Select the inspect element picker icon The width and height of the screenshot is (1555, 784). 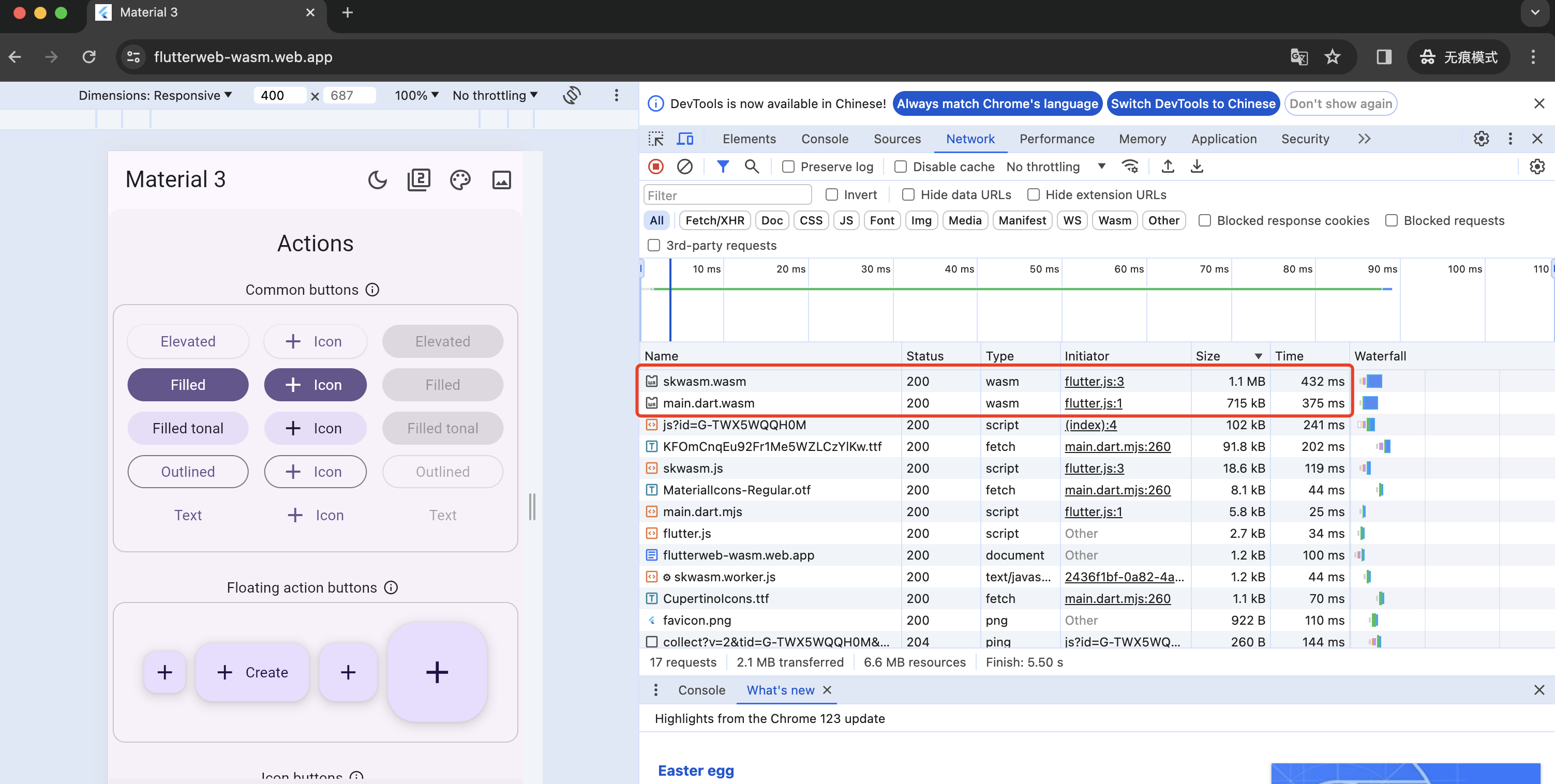[655, 139]
